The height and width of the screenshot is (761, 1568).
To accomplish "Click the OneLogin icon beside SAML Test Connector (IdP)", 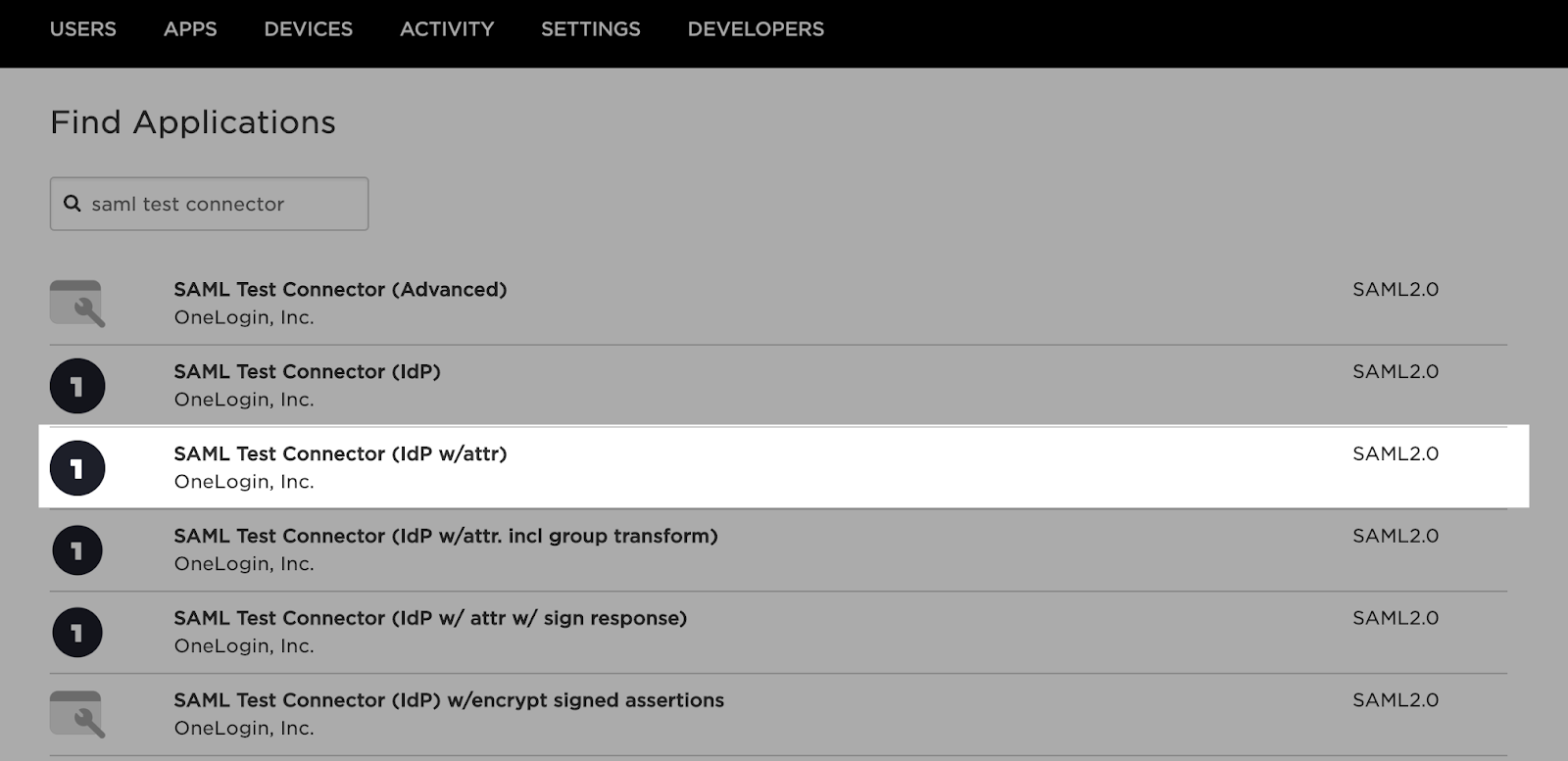I will tap(77, 386).
